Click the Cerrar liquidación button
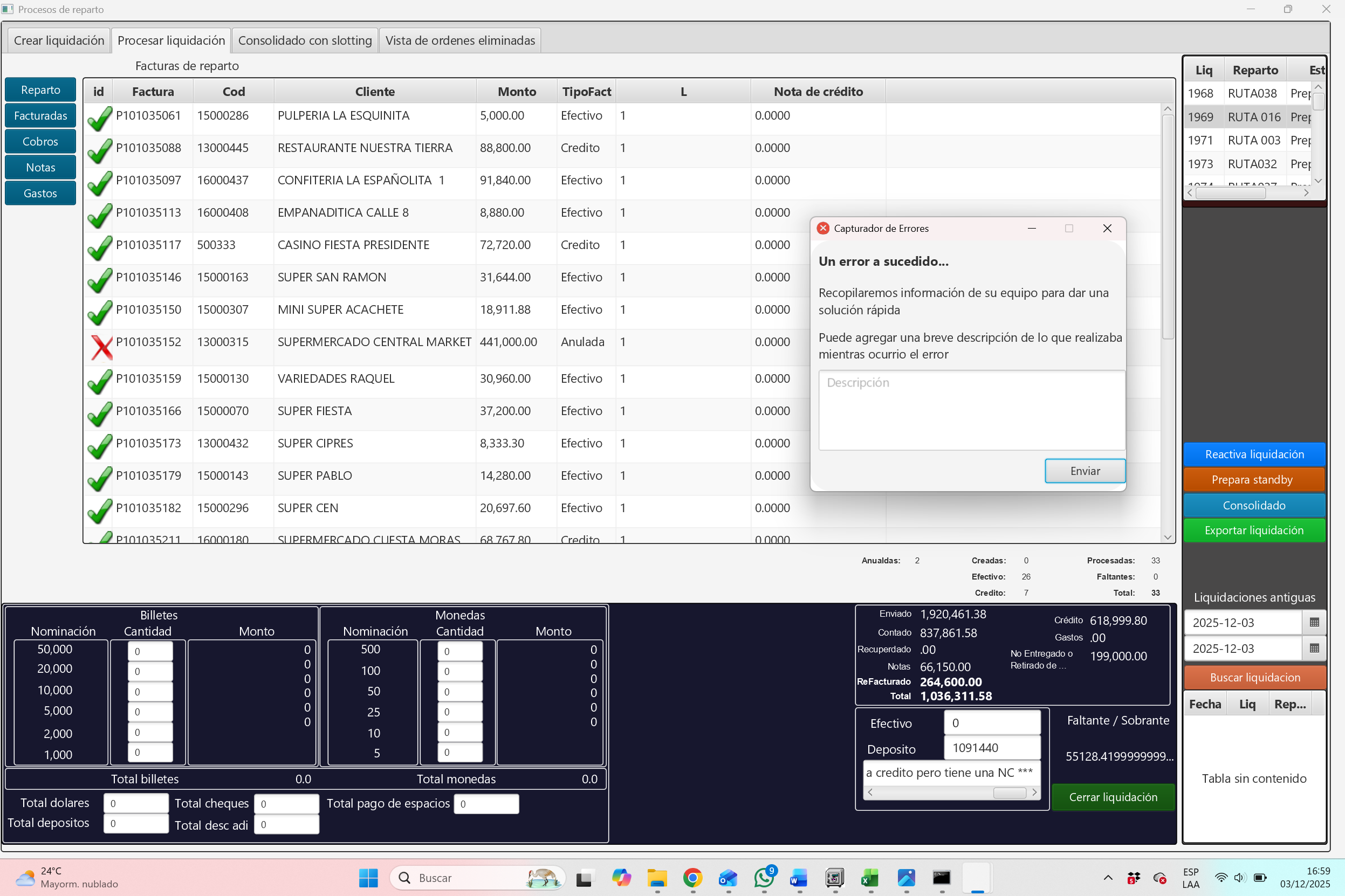This screenshot has width=1345, height=896. pyautogui.click(x=1113, y=797)
